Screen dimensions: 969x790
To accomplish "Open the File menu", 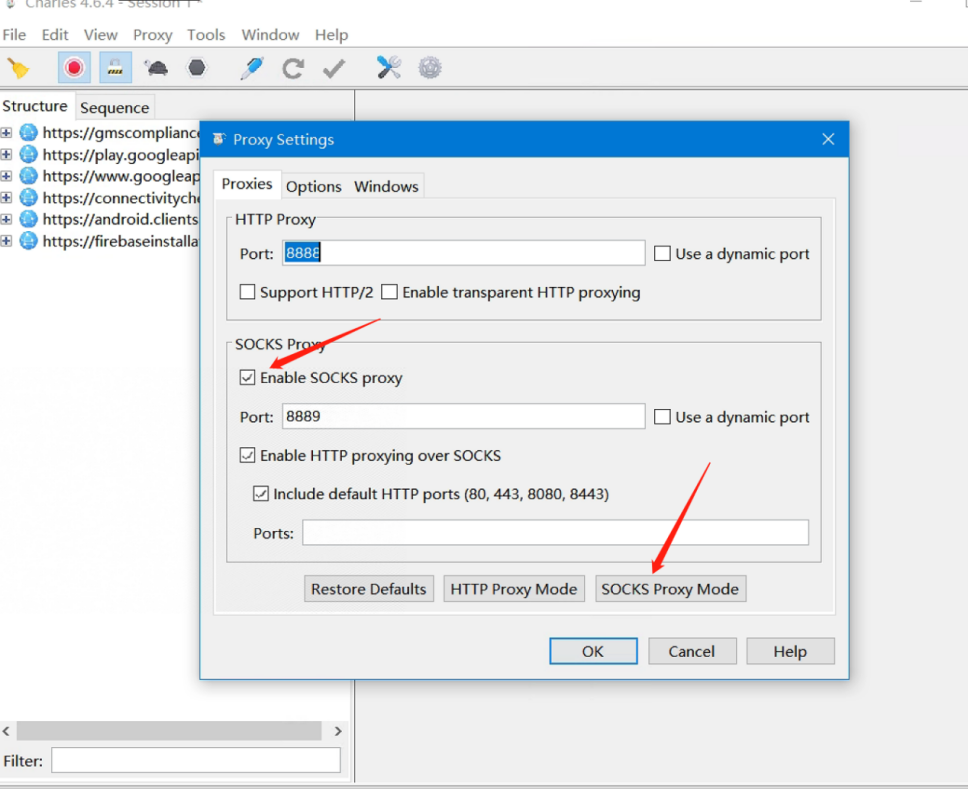I will pos(14,35).
